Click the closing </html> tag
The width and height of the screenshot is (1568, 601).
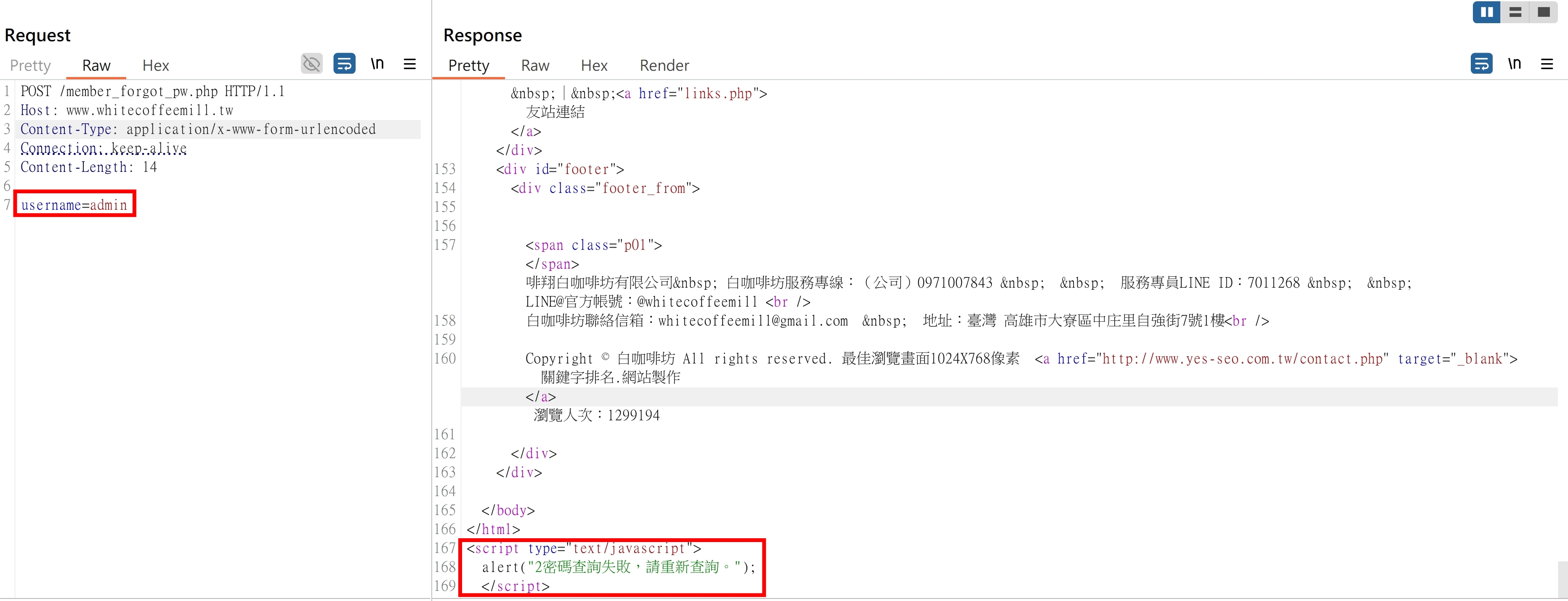493,529
